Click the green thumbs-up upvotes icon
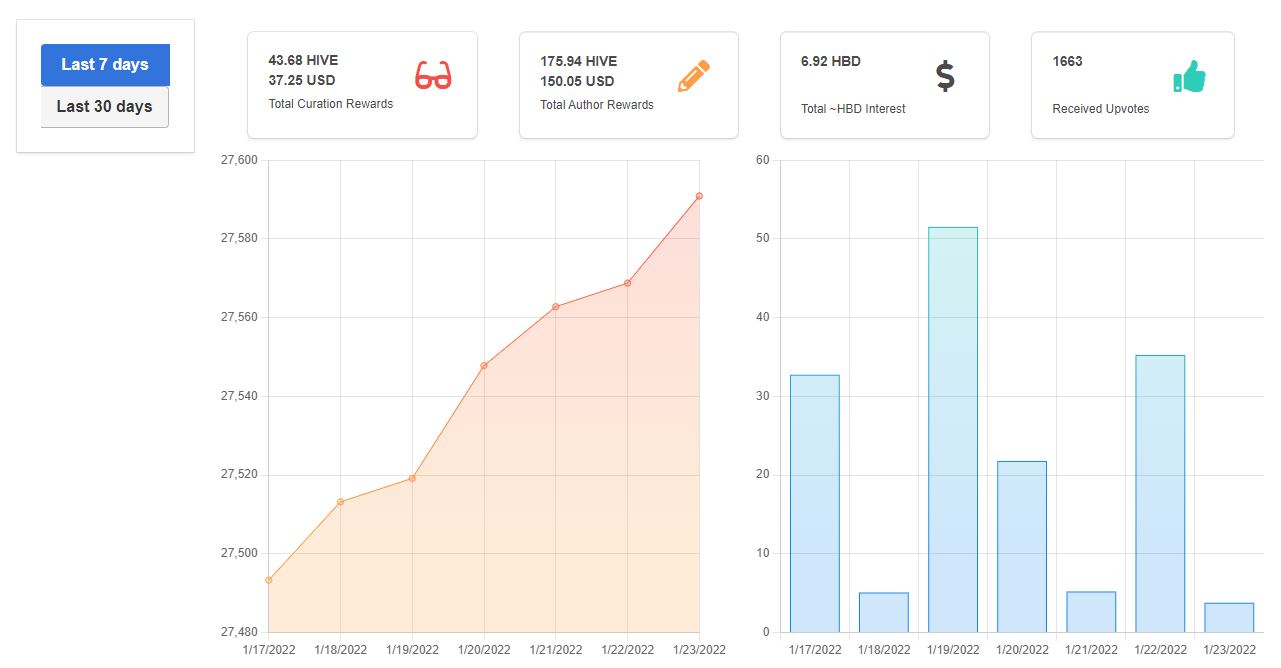The height and width of the screenshot is (668, 1281). click(1189, 76)
